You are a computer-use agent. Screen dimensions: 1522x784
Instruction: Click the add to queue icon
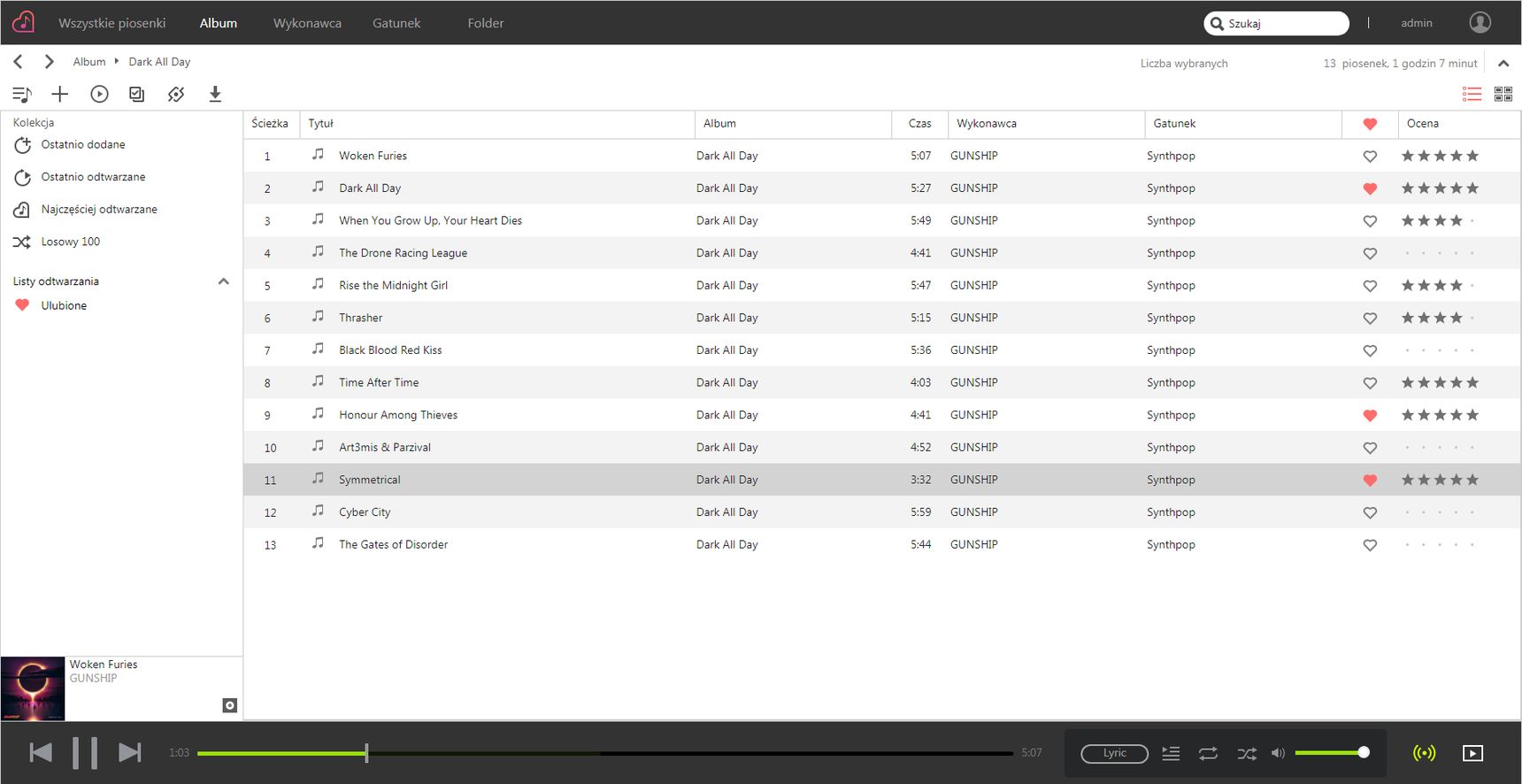point(22,94)
